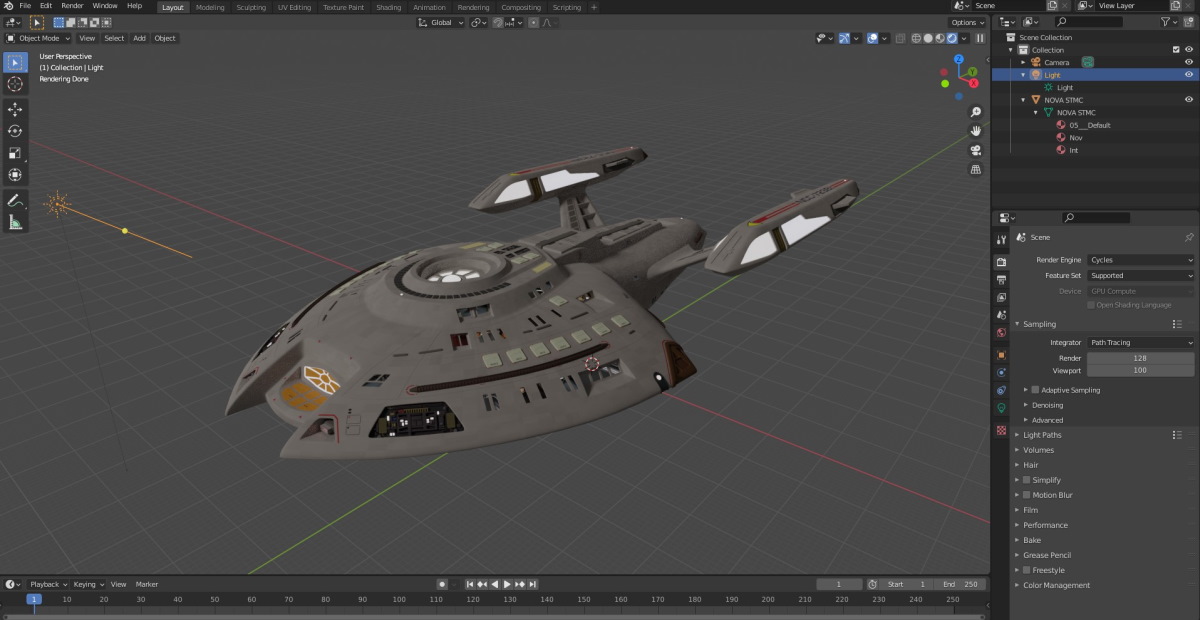
Task: Switch to the UV Editing workspace tab
Action: (x=294, y=7)
